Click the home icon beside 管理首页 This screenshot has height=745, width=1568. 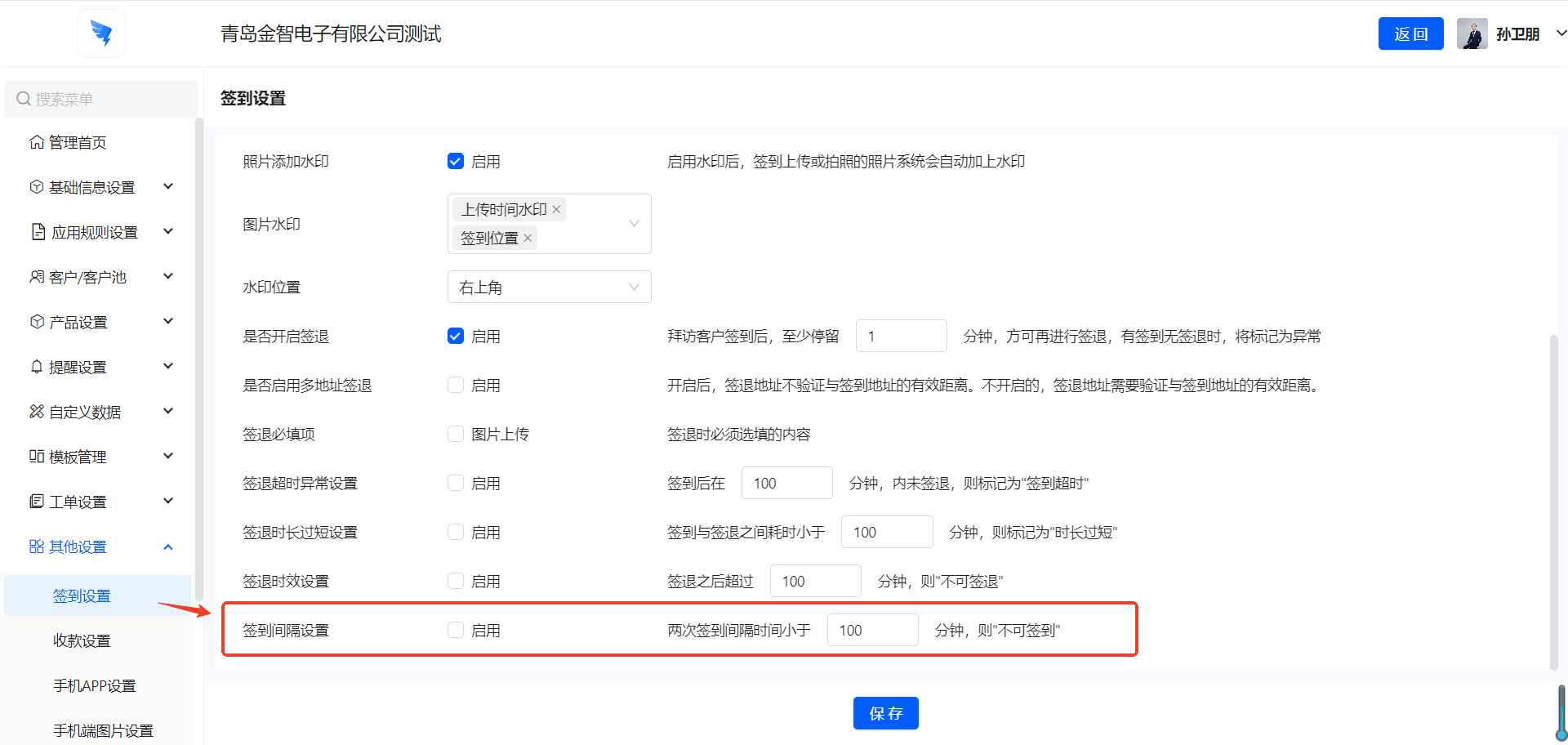37,142
